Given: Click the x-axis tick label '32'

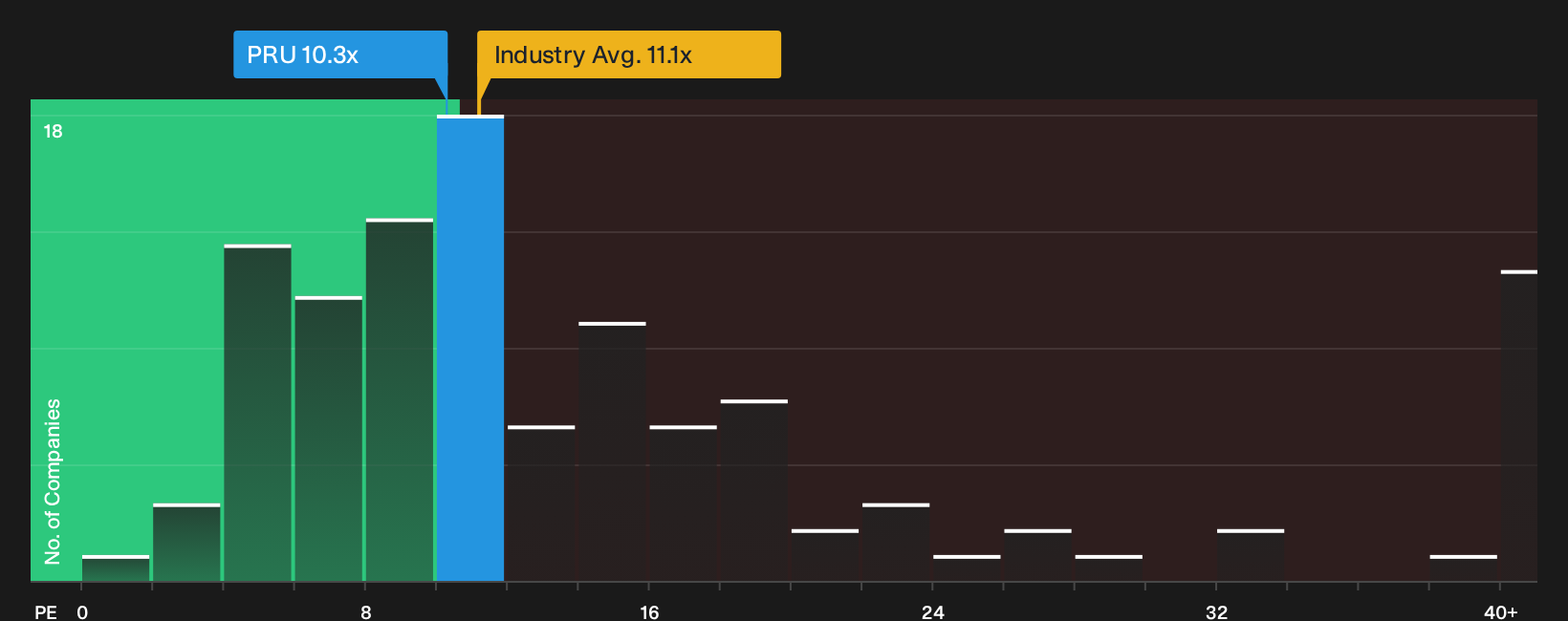Looking at the screenshot, I should pos(1216,611).
